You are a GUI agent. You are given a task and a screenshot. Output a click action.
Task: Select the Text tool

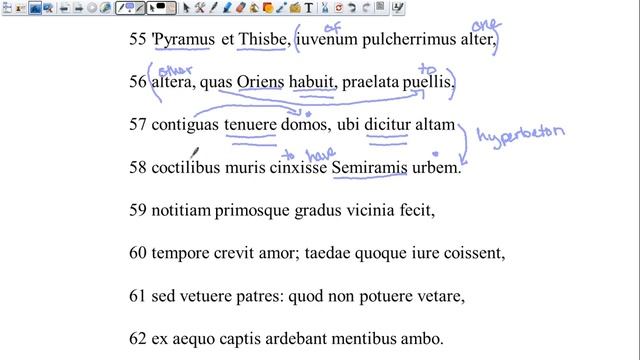pyautogui.click(x=309, y=8)
